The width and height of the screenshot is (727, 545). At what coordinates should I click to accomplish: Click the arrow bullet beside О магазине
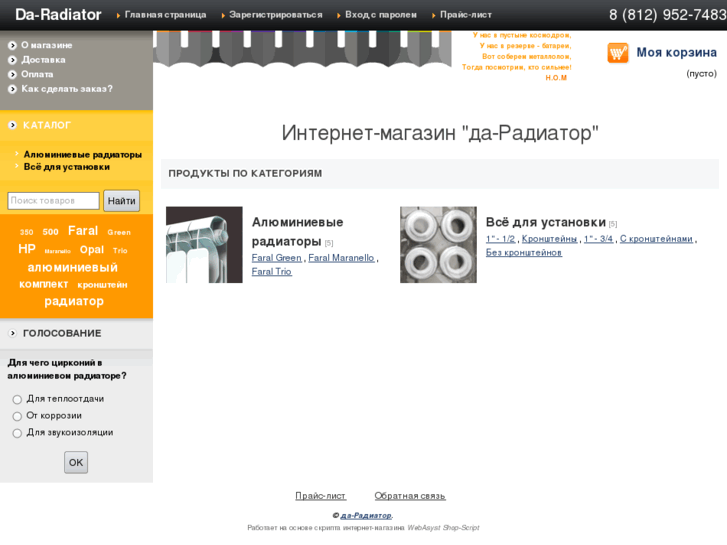pyautogui.click(x=13, y=45)
